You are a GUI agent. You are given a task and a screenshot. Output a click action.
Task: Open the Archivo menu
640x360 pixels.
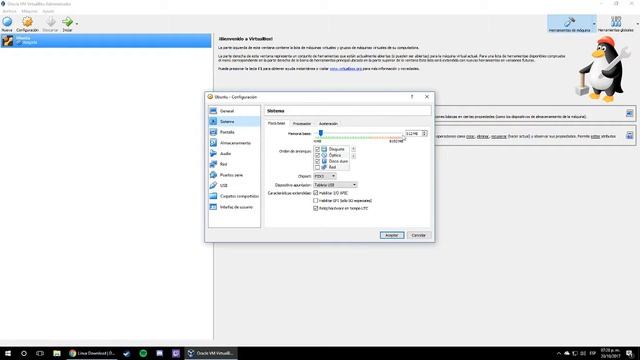(x=9, y=11)
